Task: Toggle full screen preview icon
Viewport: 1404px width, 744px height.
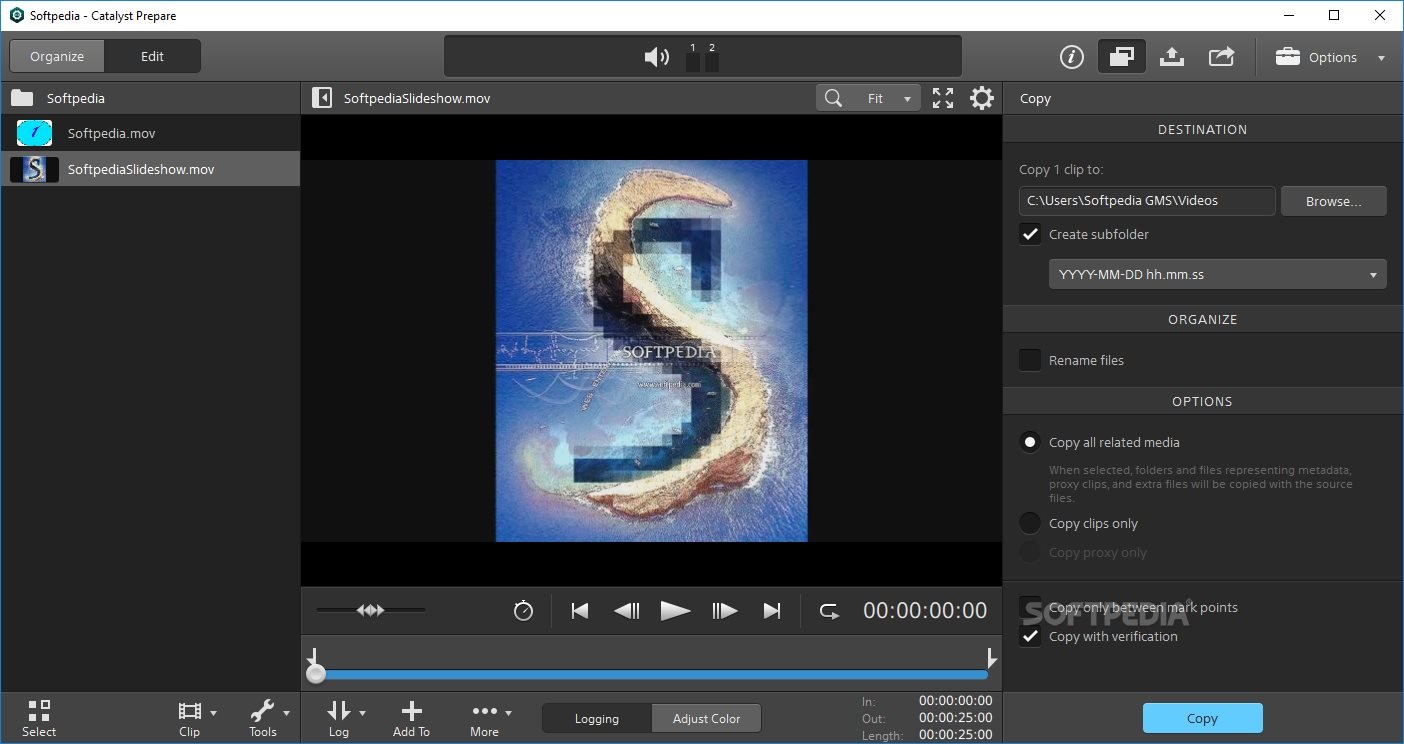Action: [x=942, y=98]
